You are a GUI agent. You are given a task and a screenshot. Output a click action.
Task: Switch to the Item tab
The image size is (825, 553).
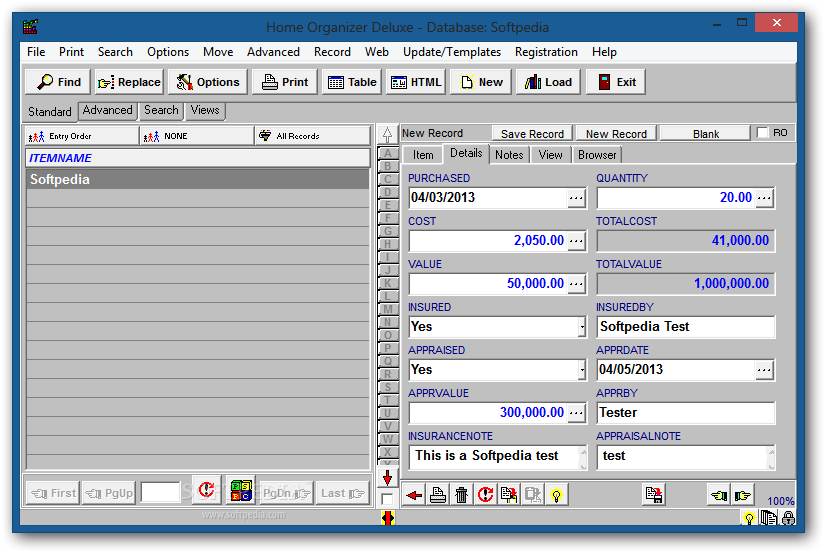(x=423, y=155)
